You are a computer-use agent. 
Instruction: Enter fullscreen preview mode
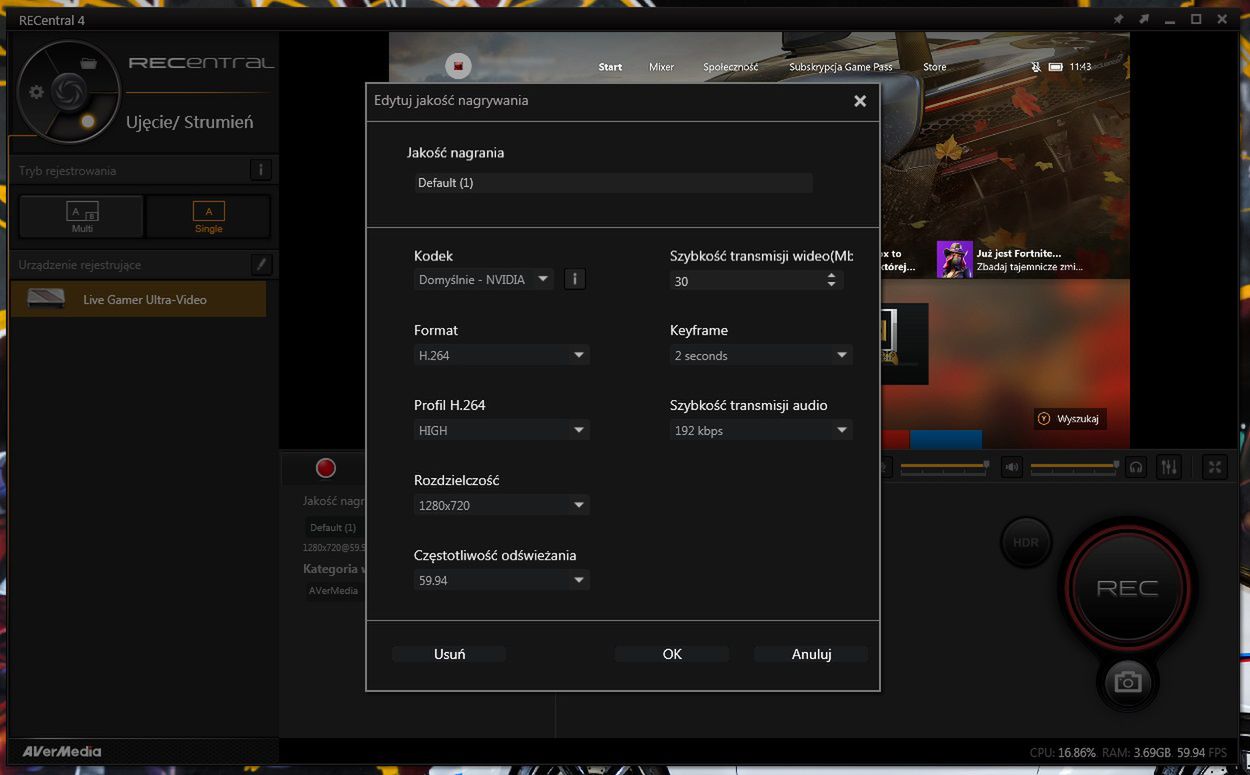[1215, 467]
